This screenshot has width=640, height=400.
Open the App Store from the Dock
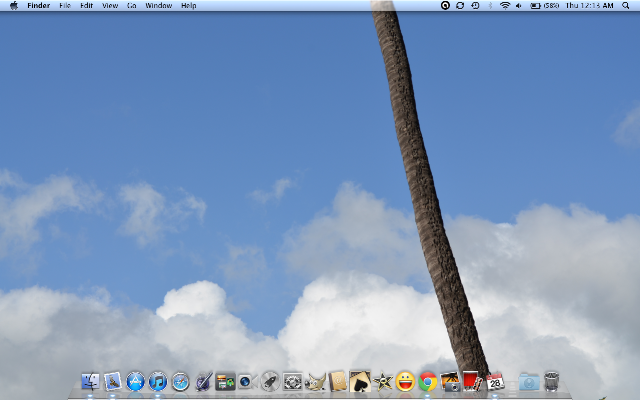point(135,382)
